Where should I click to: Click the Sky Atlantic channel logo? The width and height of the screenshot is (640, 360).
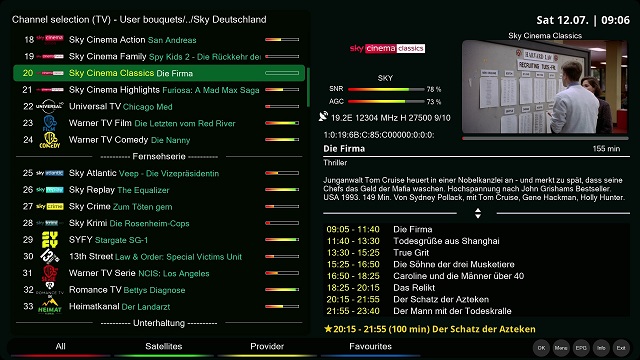pos(49,173)
